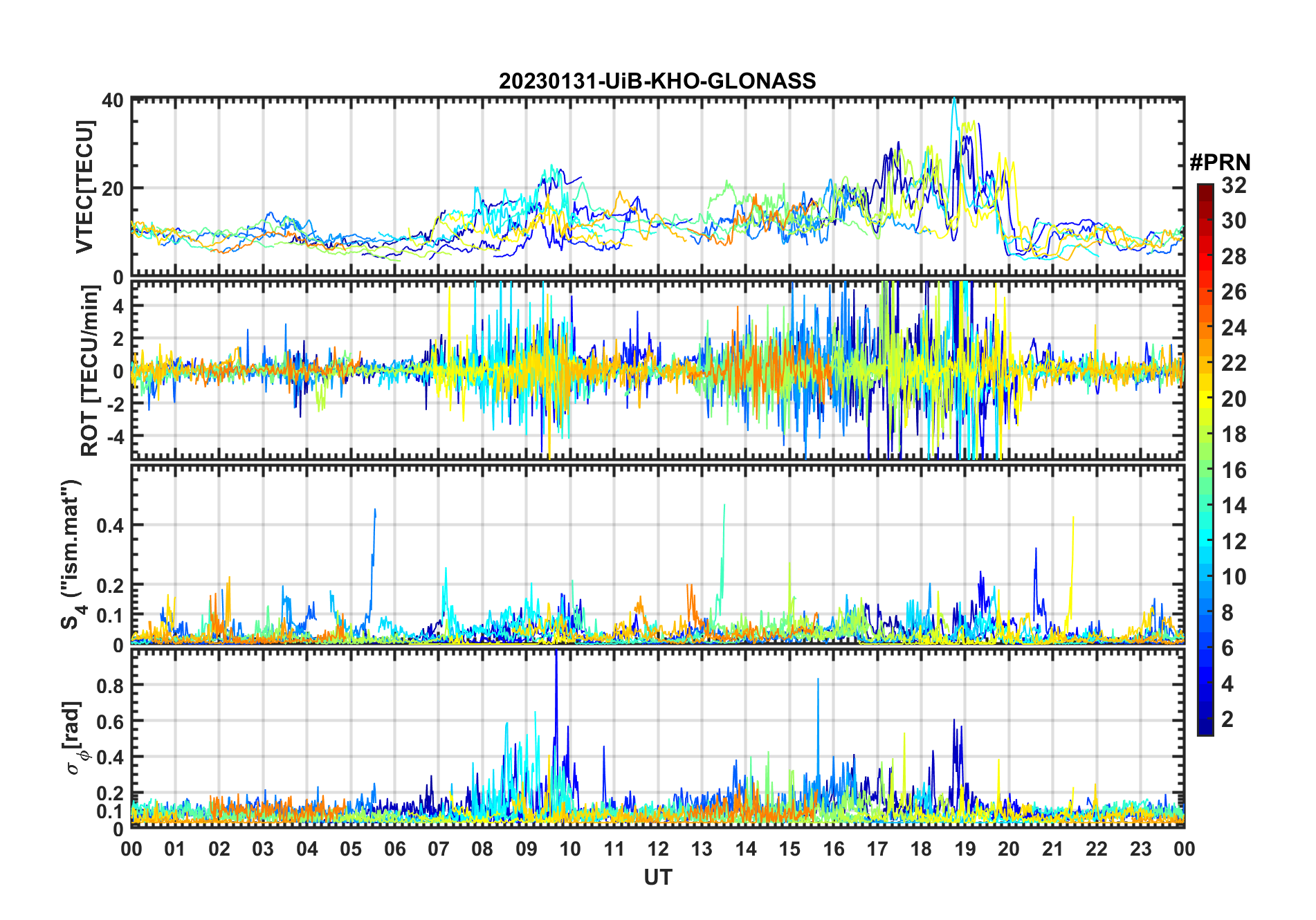Click sigma phi axis tick label 0.8
1316x920 pixels.
(110, 686)
